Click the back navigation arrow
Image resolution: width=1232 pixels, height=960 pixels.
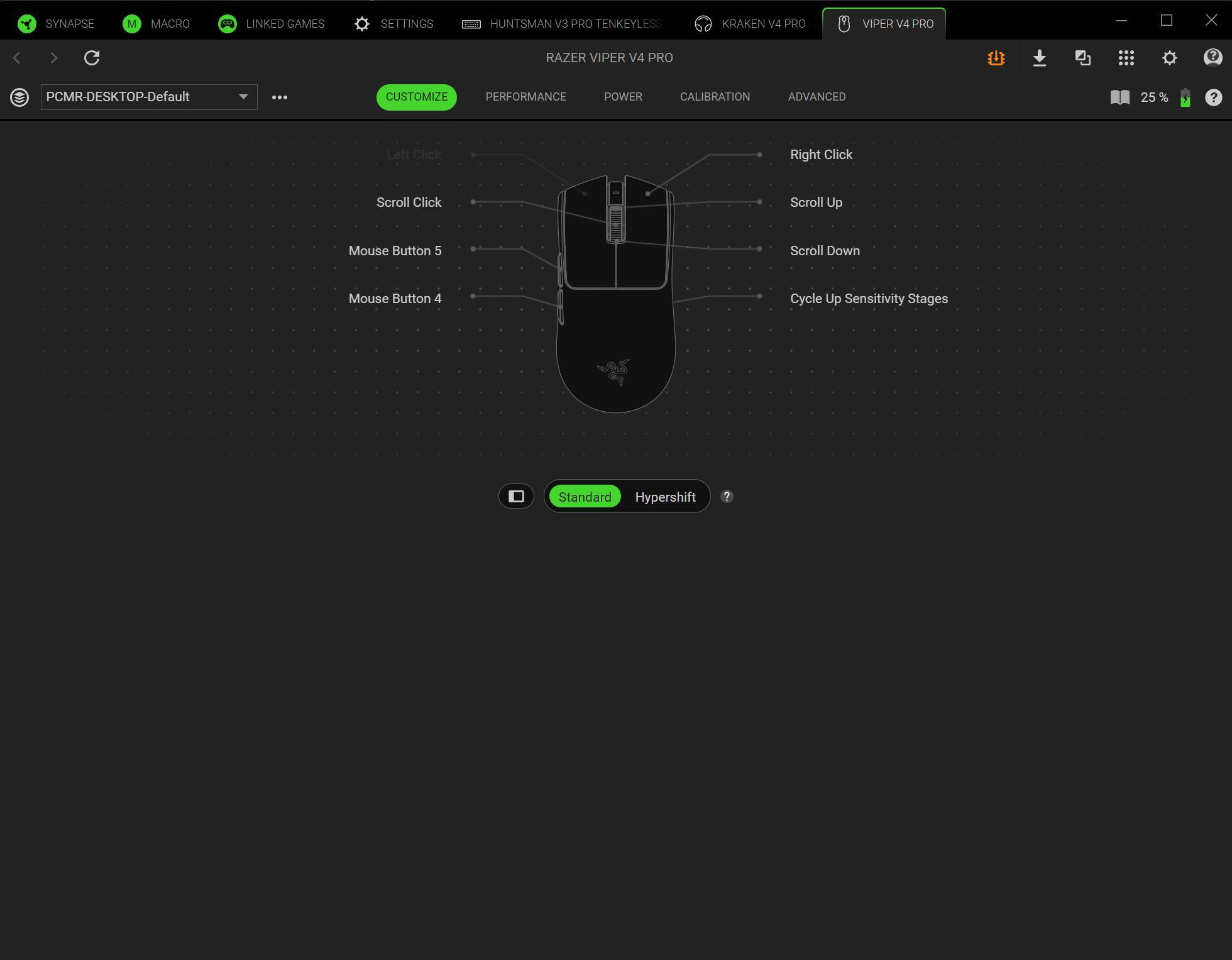[x=17, y=58]
